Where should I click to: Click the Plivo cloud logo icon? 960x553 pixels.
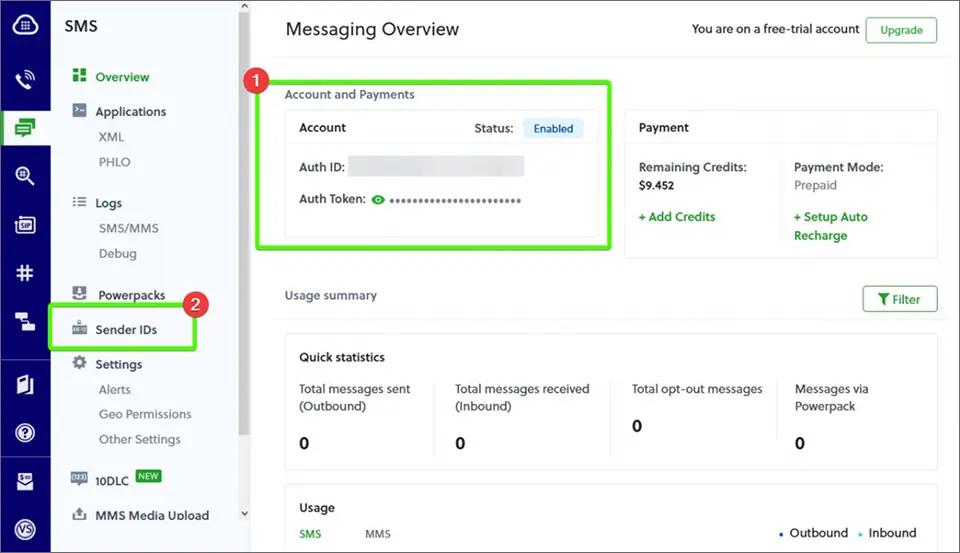click(25, 24)
